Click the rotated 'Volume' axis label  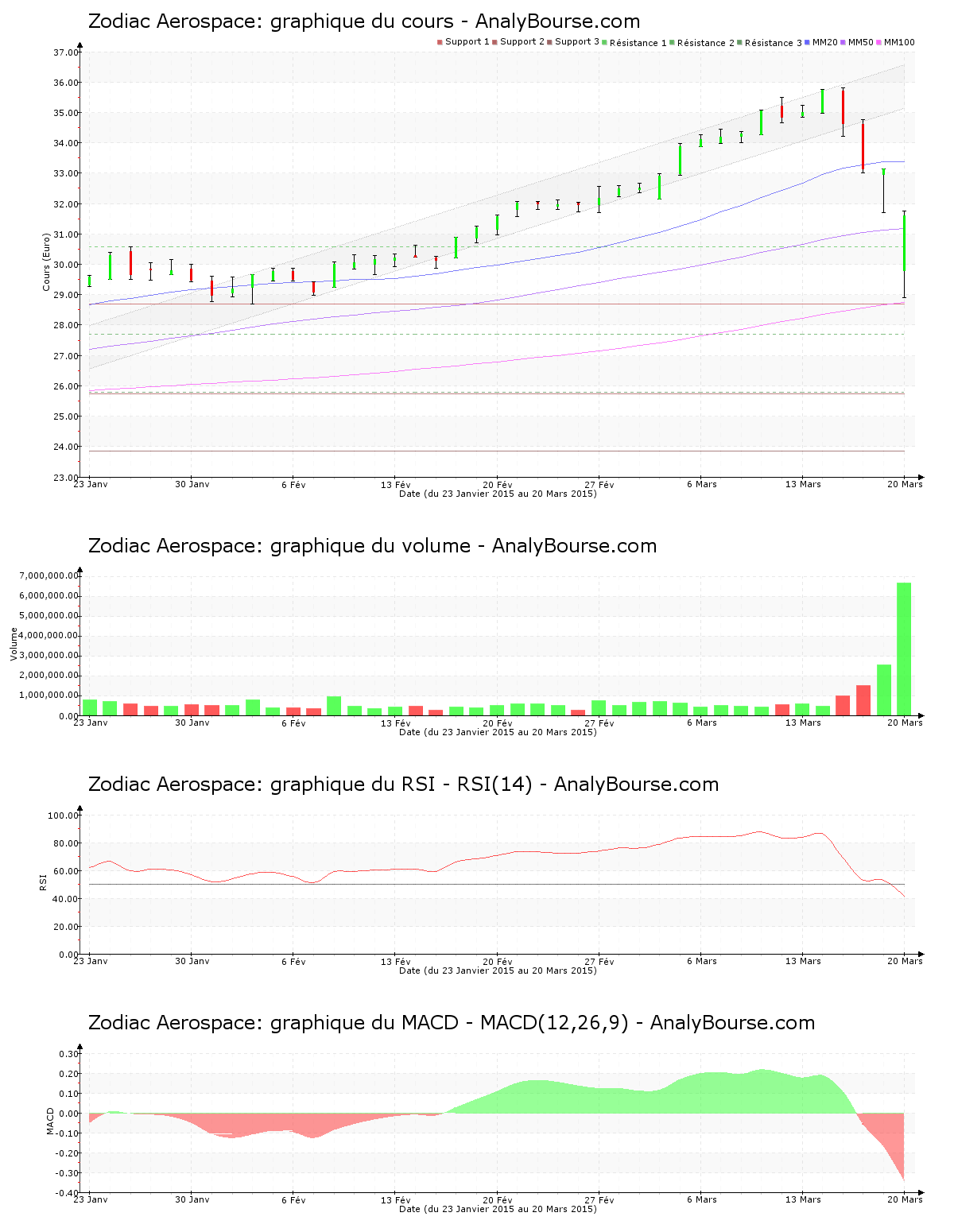click(14, 644)
